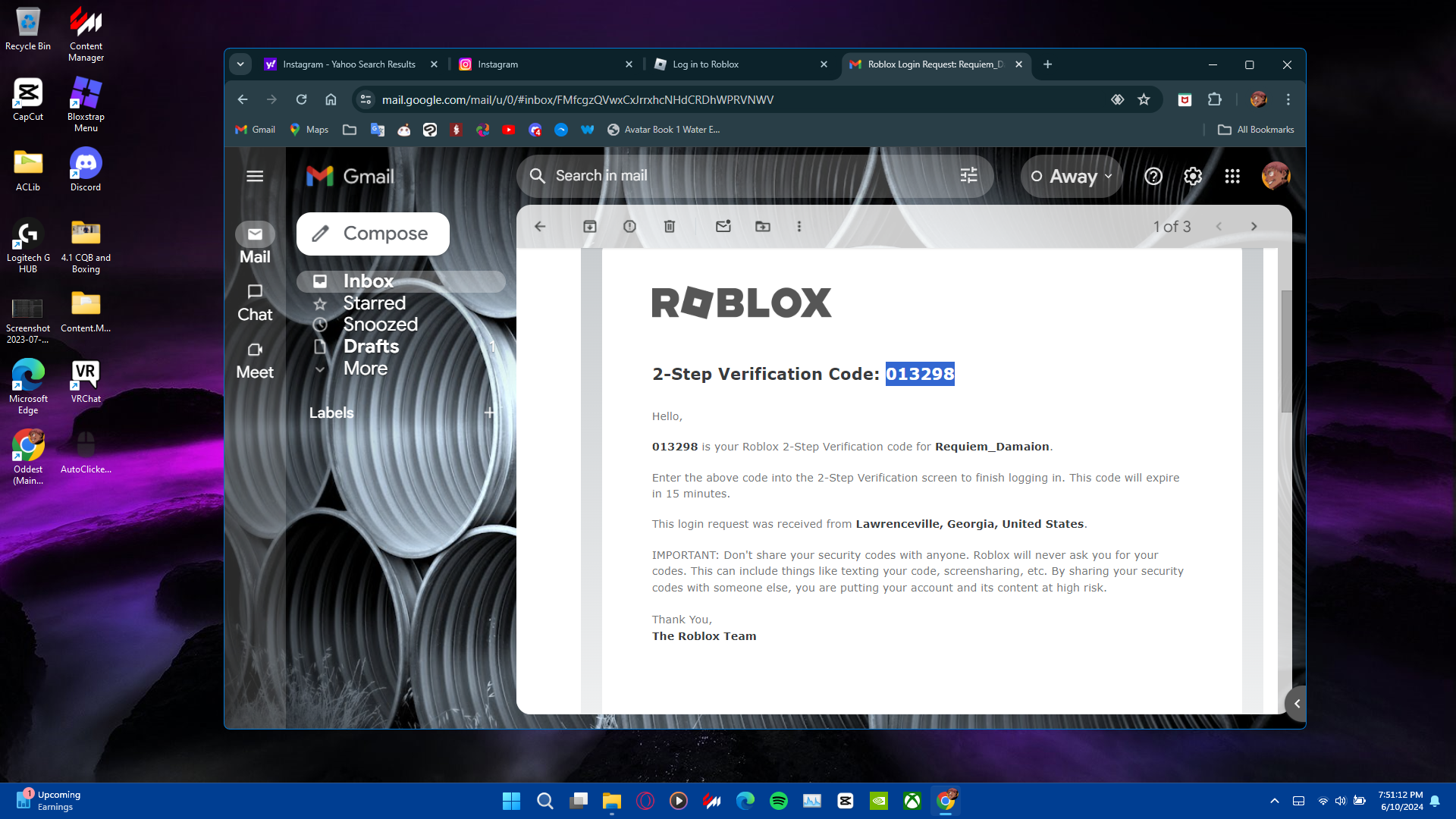Viewport: 1456px width, 819px height.
Task: Click the Compose button
Action: pyautogui.click(x=372, y=234)
